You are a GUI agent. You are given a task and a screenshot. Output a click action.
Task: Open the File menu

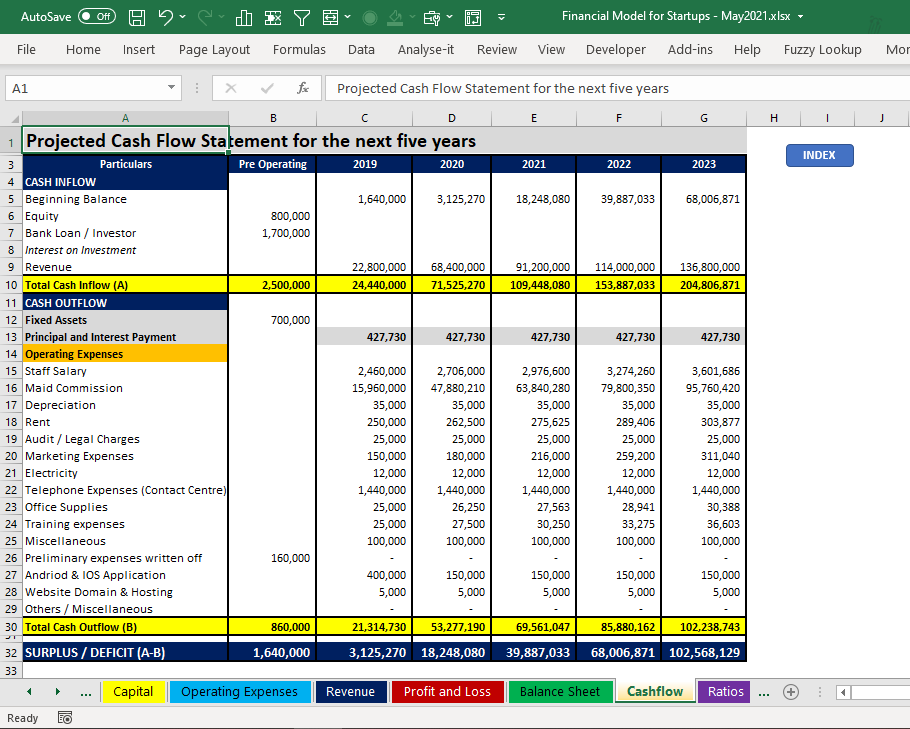(26, 50)
